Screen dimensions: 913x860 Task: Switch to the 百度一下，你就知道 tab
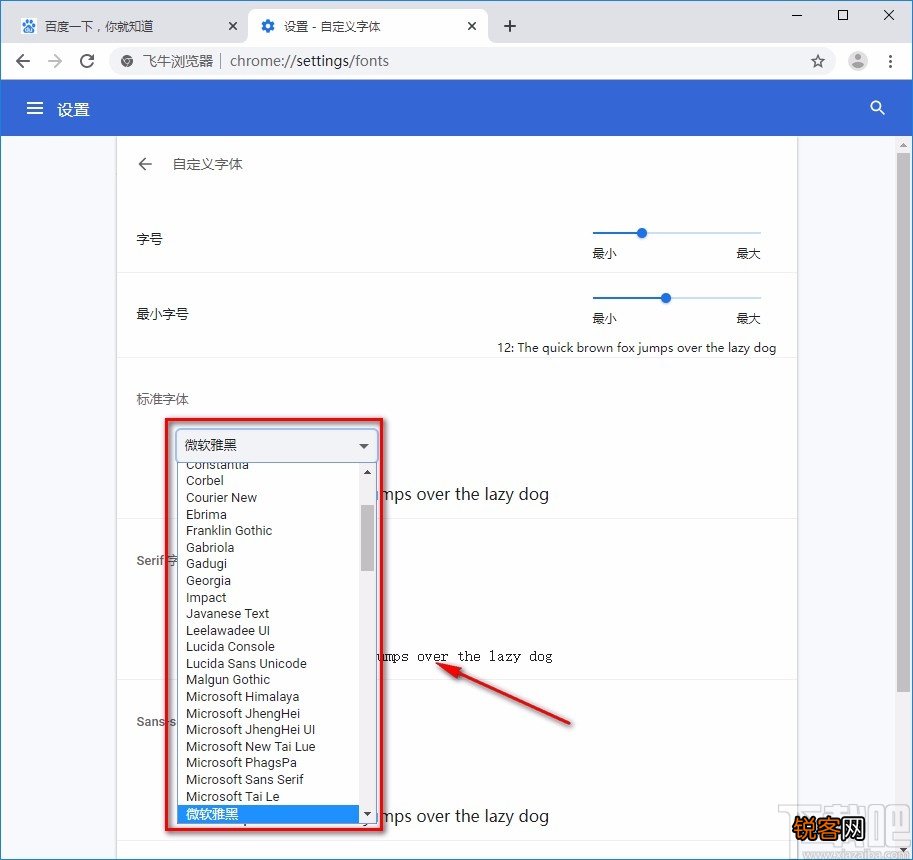click(x=128, y=26)
